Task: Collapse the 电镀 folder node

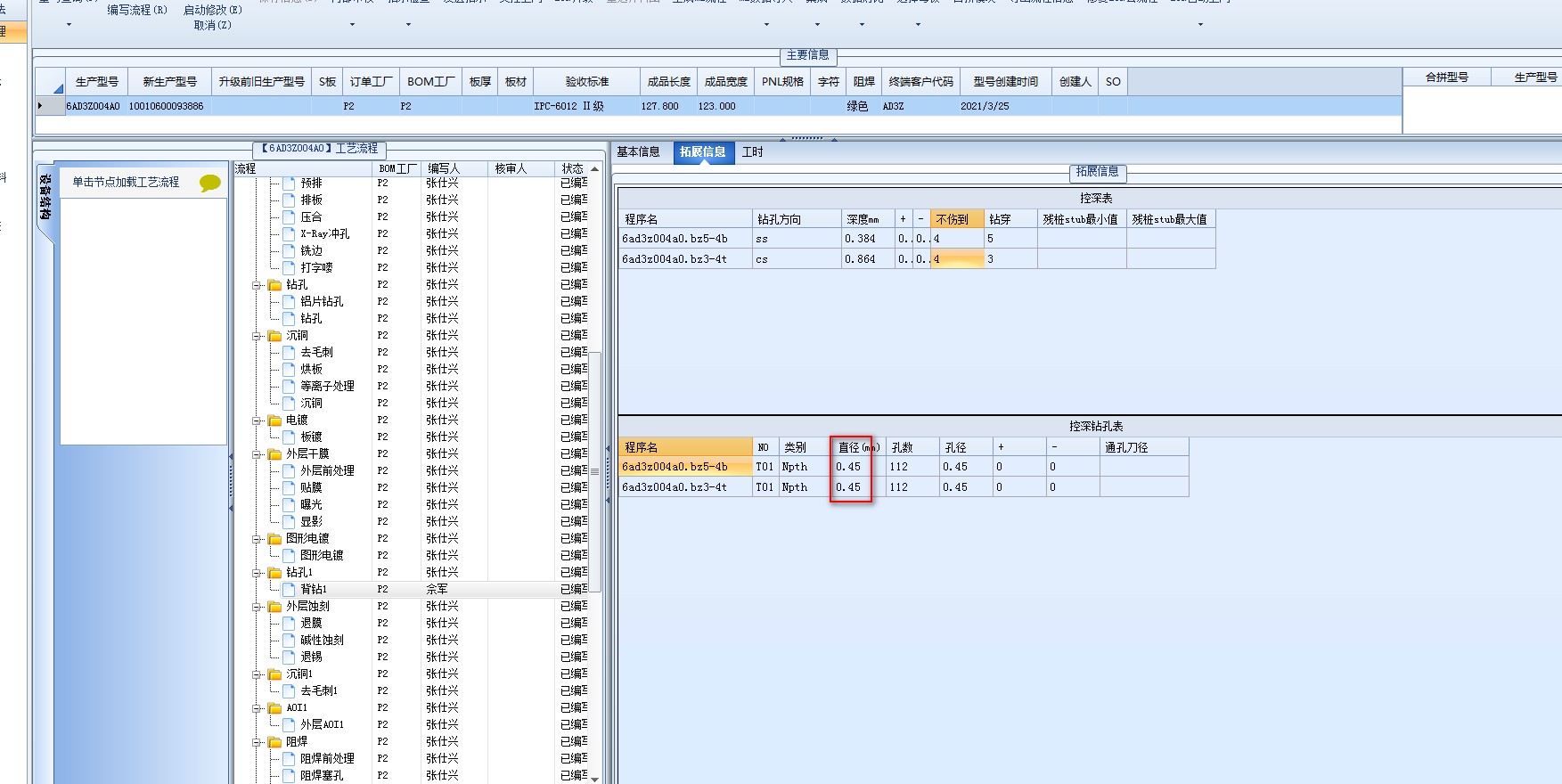Action: (x=258, y=421)
